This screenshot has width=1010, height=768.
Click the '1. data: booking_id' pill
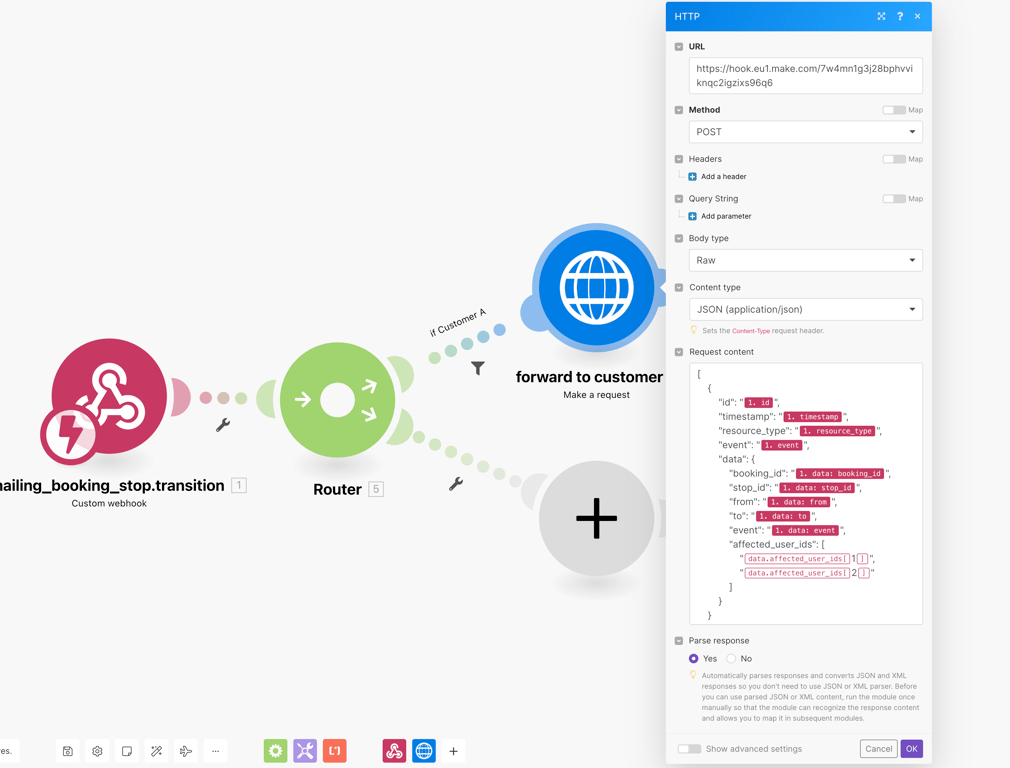840,474
